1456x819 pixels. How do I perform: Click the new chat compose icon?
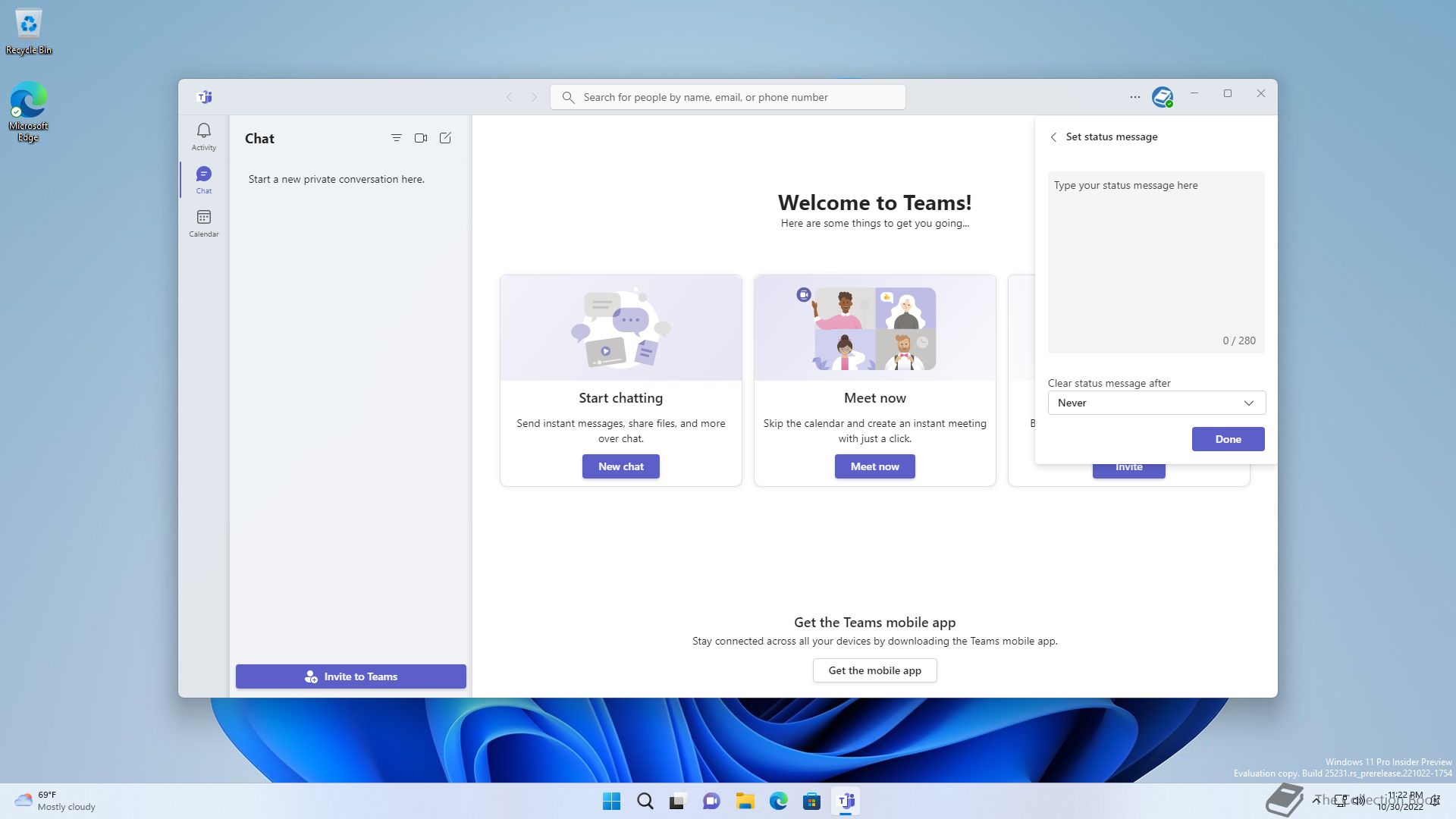[x=445, y=138]
